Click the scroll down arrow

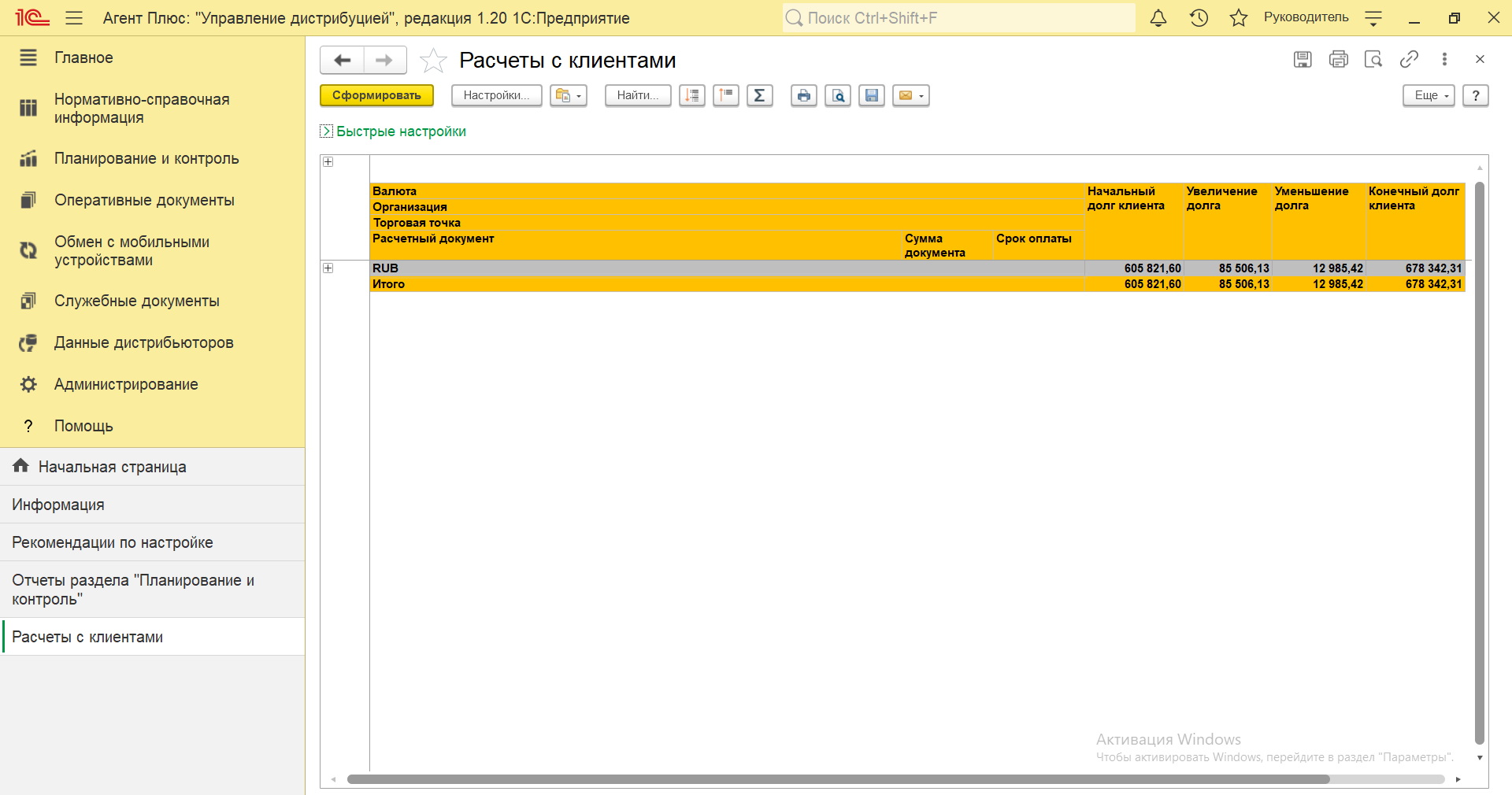click(1480, 758)
